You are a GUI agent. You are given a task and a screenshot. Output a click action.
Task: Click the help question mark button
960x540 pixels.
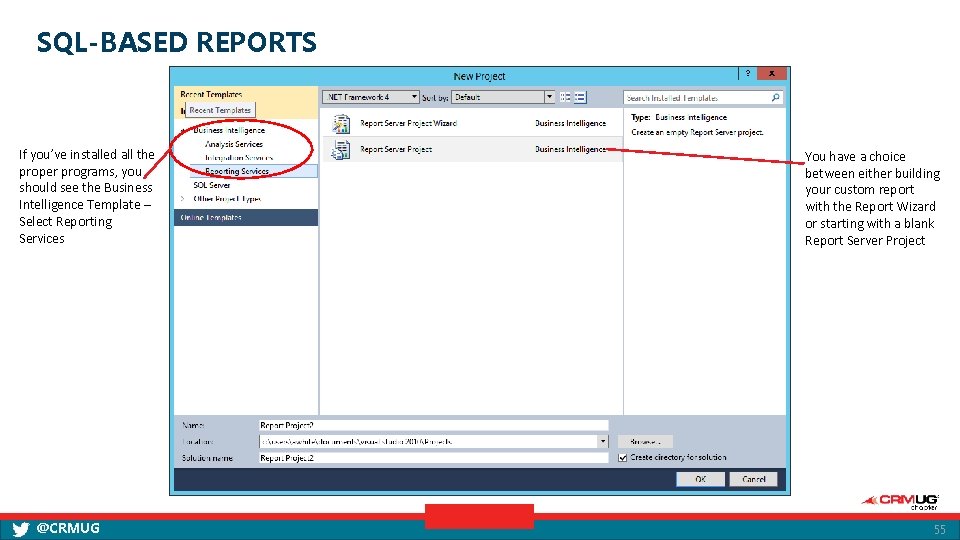coord(748,73)
